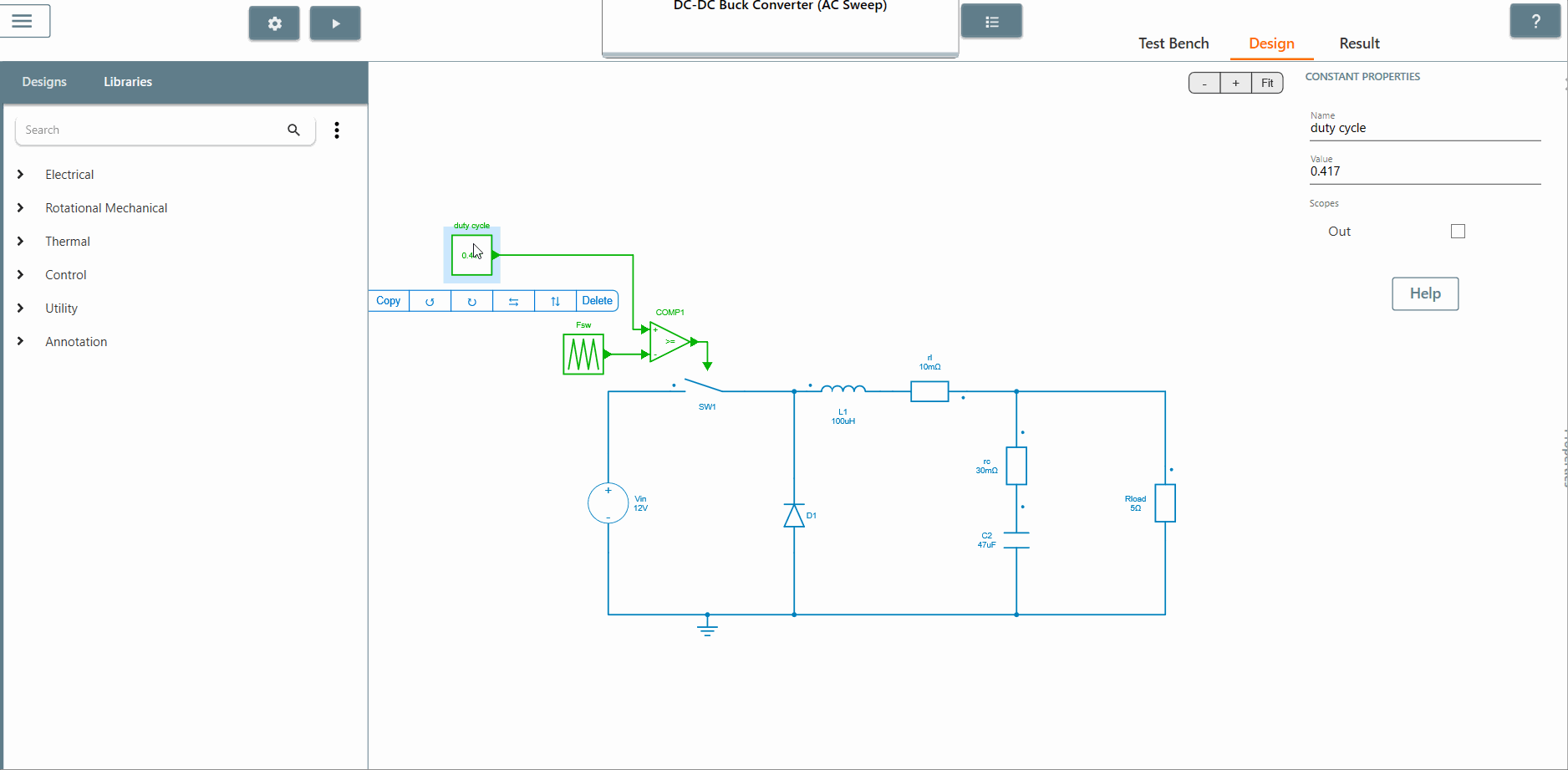Screen dimensions: 1568x770
Task: Delete the selected duty cycle block
Action: tap(597, 301)
